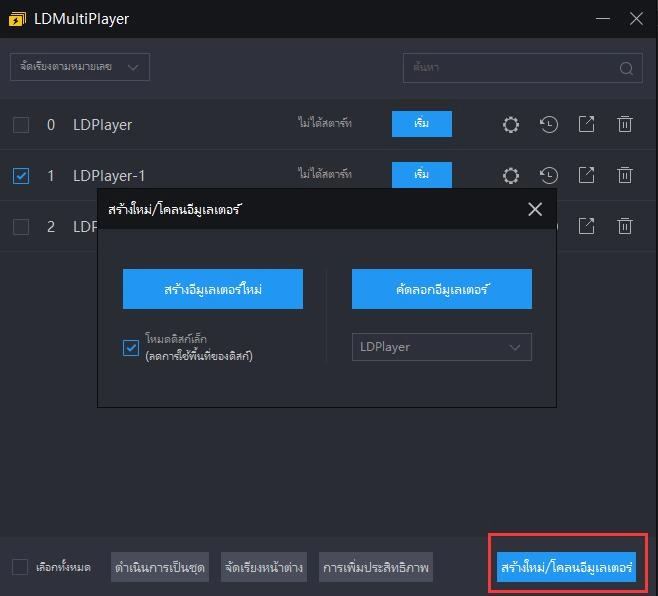Image resolution: width=658 pixels, height=596 pixels.
Task: Toggle small disk mode checkbox
Action: click(x=131, y=348)
